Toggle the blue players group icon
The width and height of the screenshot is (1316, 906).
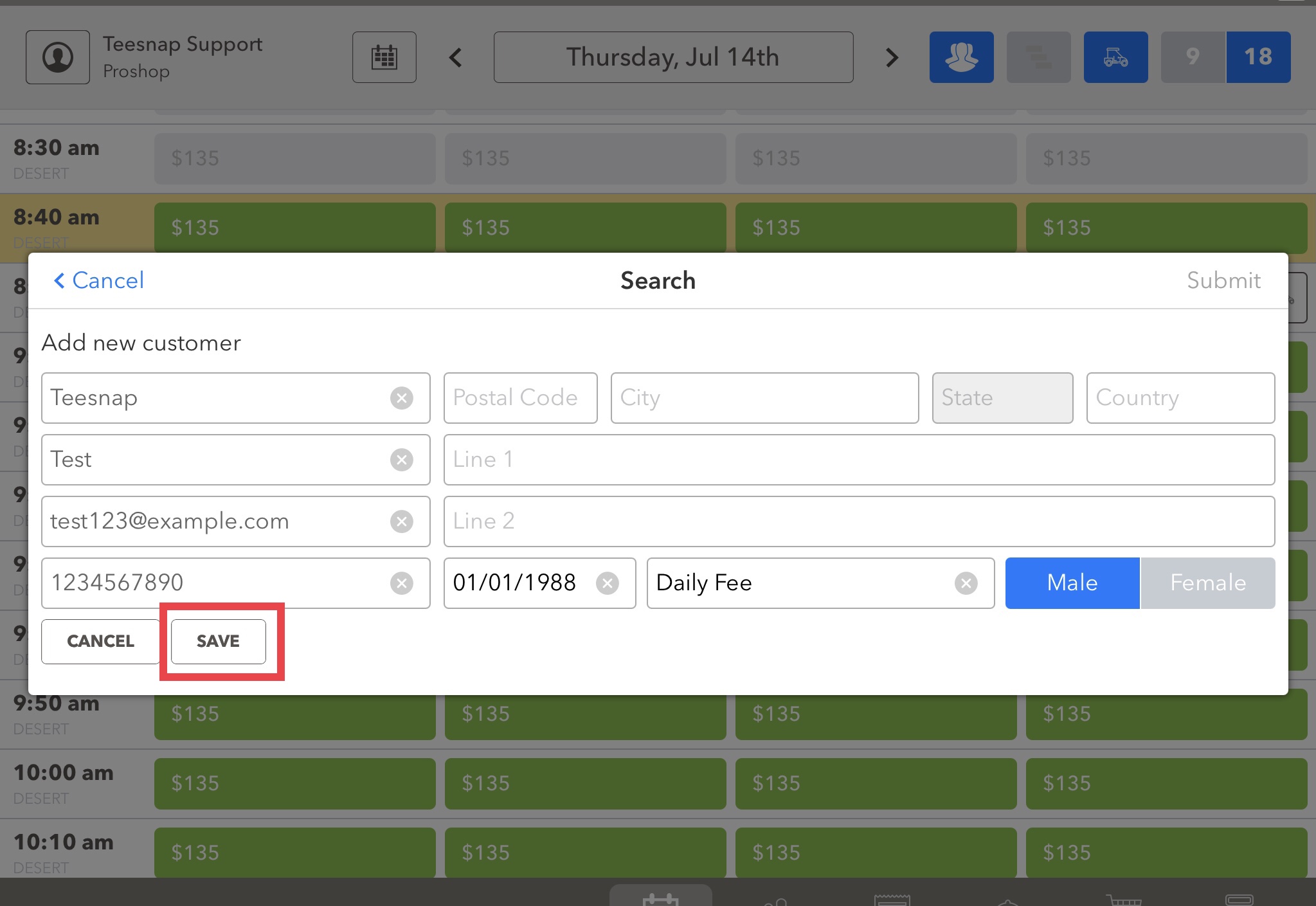tap(961, 57)
